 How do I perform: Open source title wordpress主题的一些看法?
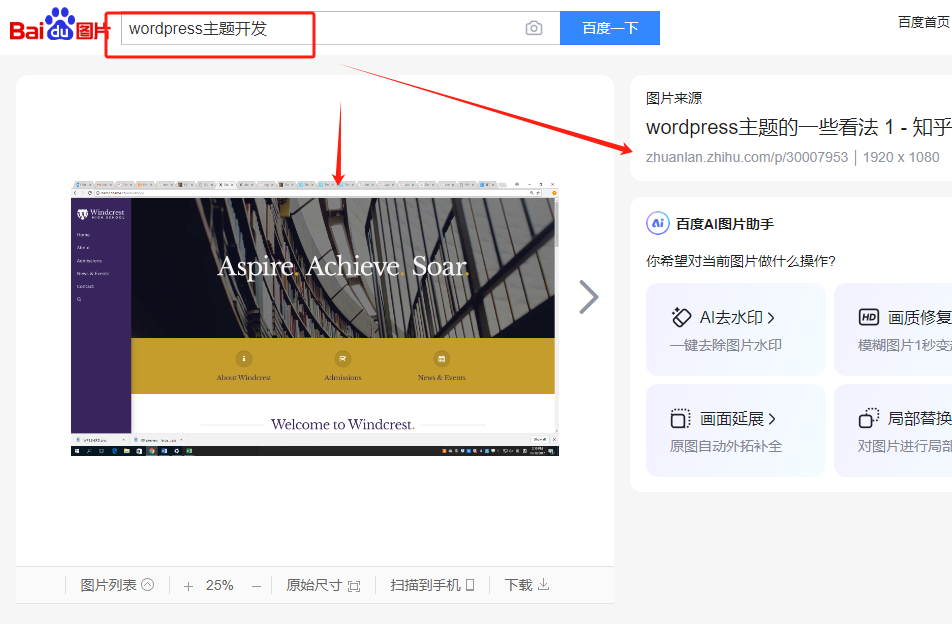[798, 127]
